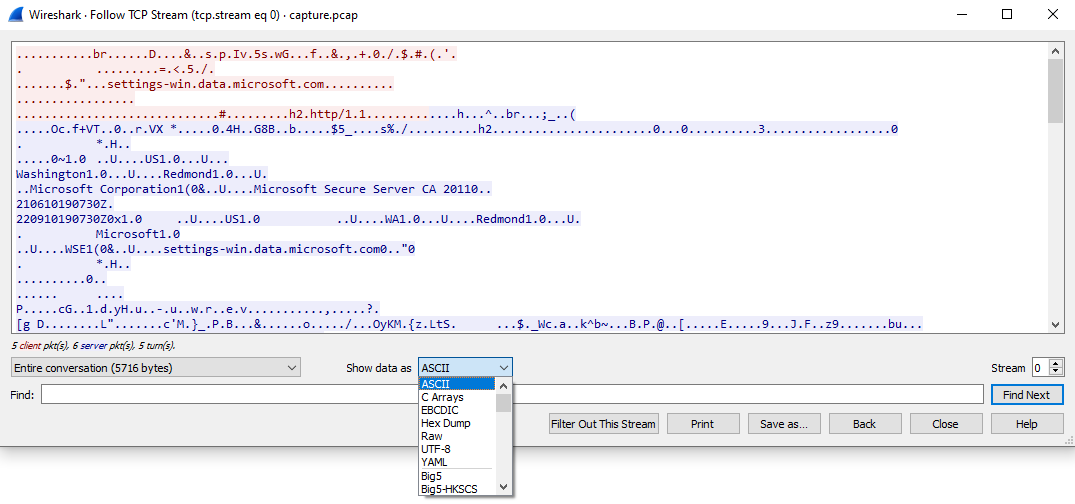Viewport: 1075px width, 504px height.
Task: Decrement the Stream number spinner
Action: point(1057,372)
